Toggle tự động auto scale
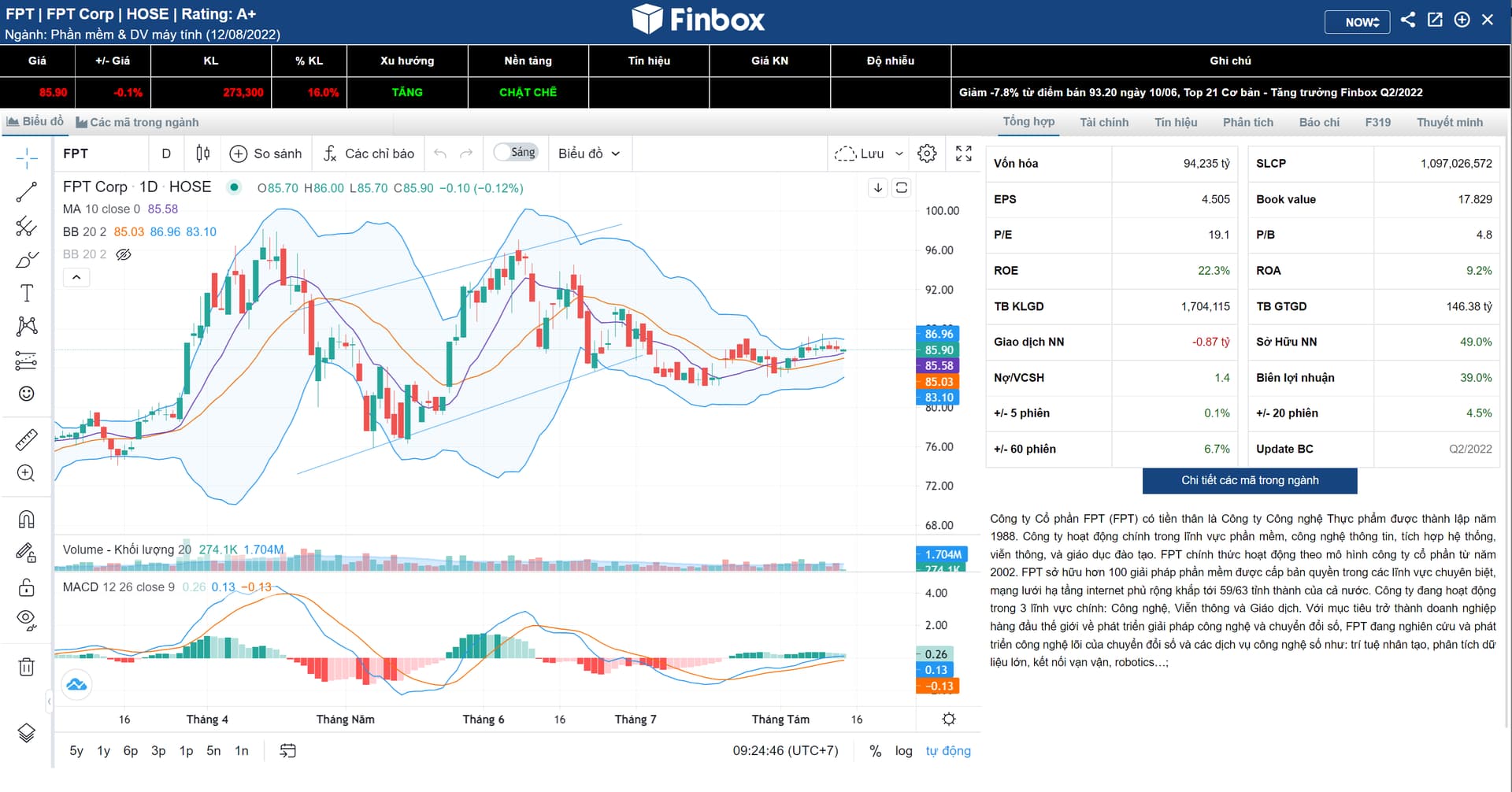 [x=948, y=751]
